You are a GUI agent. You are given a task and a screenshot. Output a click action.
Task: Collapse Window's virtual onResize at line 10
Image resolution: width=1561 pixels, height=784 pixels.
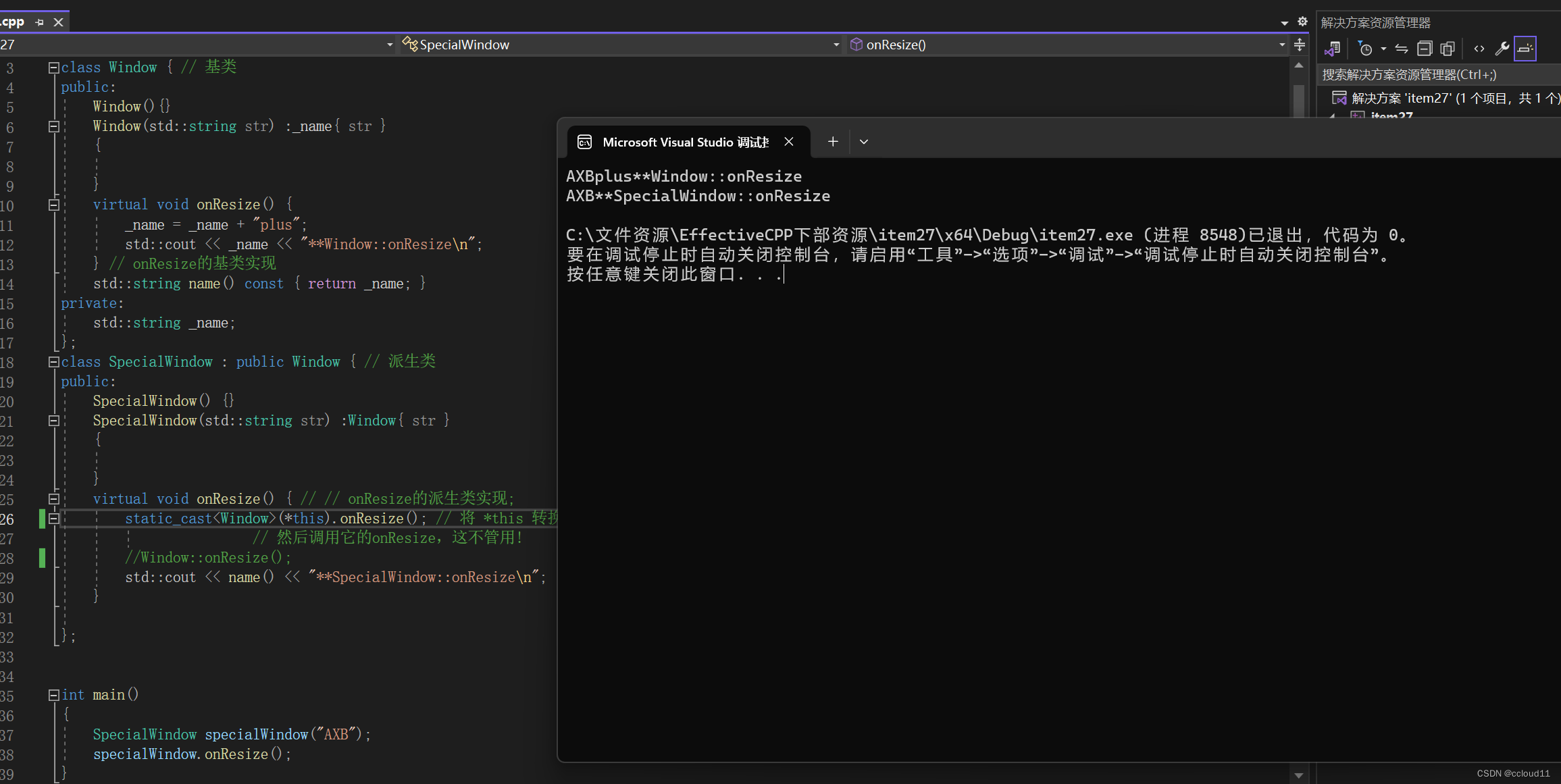[x=53, y=205]
